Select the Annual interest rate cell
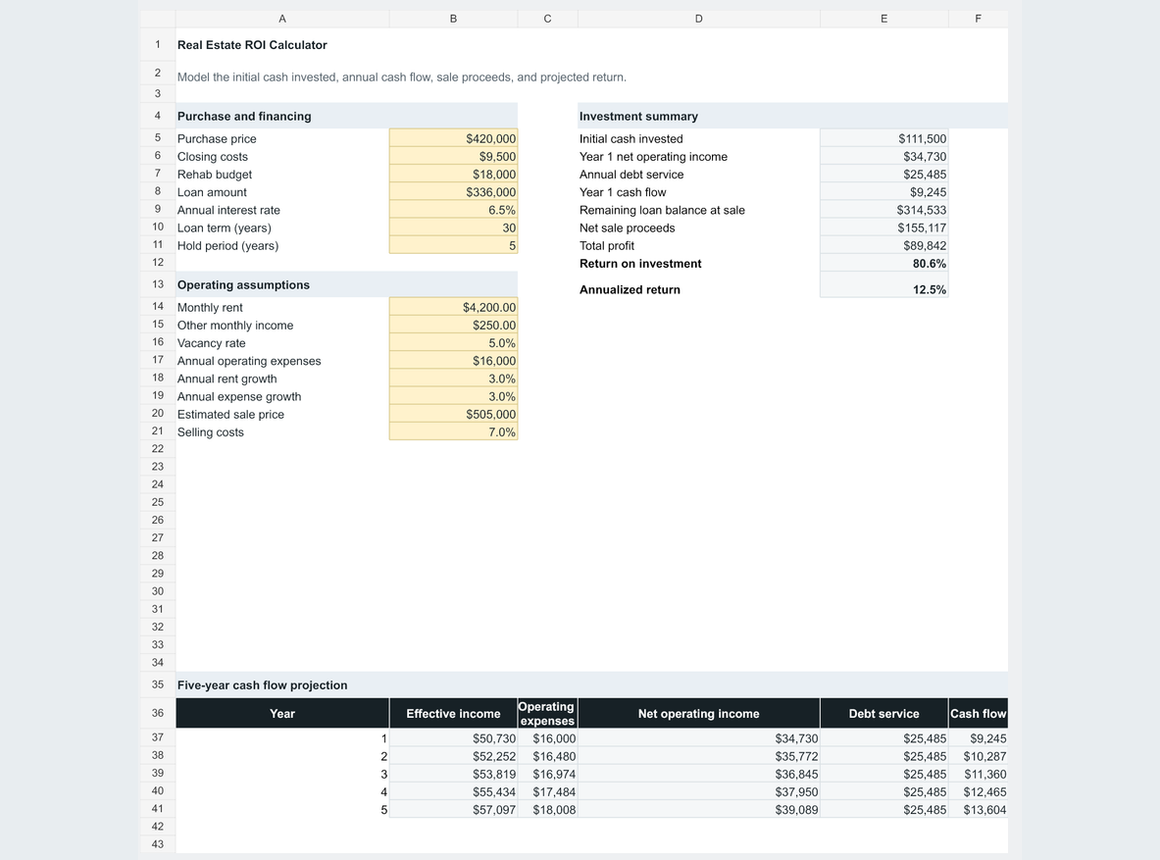This screenshot has height=860, width=1160. click(x=453, y=209)
